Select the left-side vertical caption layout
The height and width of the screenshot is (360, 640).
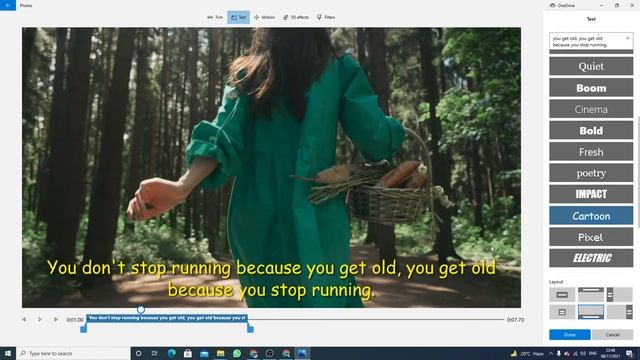(620, 295)
